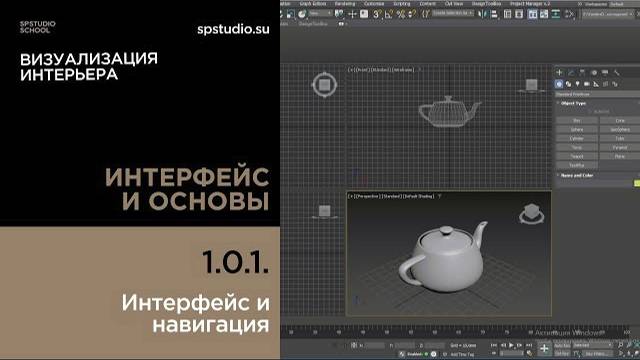The image size is (640, 360).
Task: Open the Selected key filter dropdown
Action: coord(593,345)
